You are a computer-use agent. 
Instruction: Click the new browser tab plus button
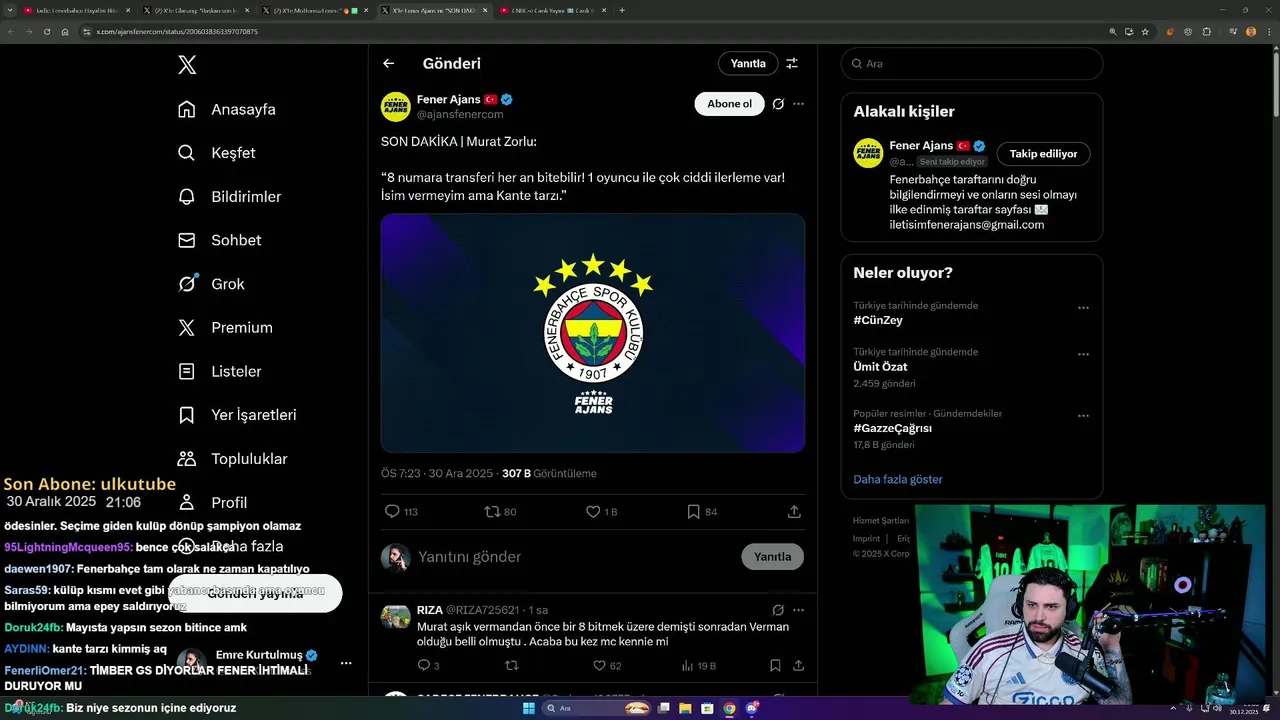(622, 10)
